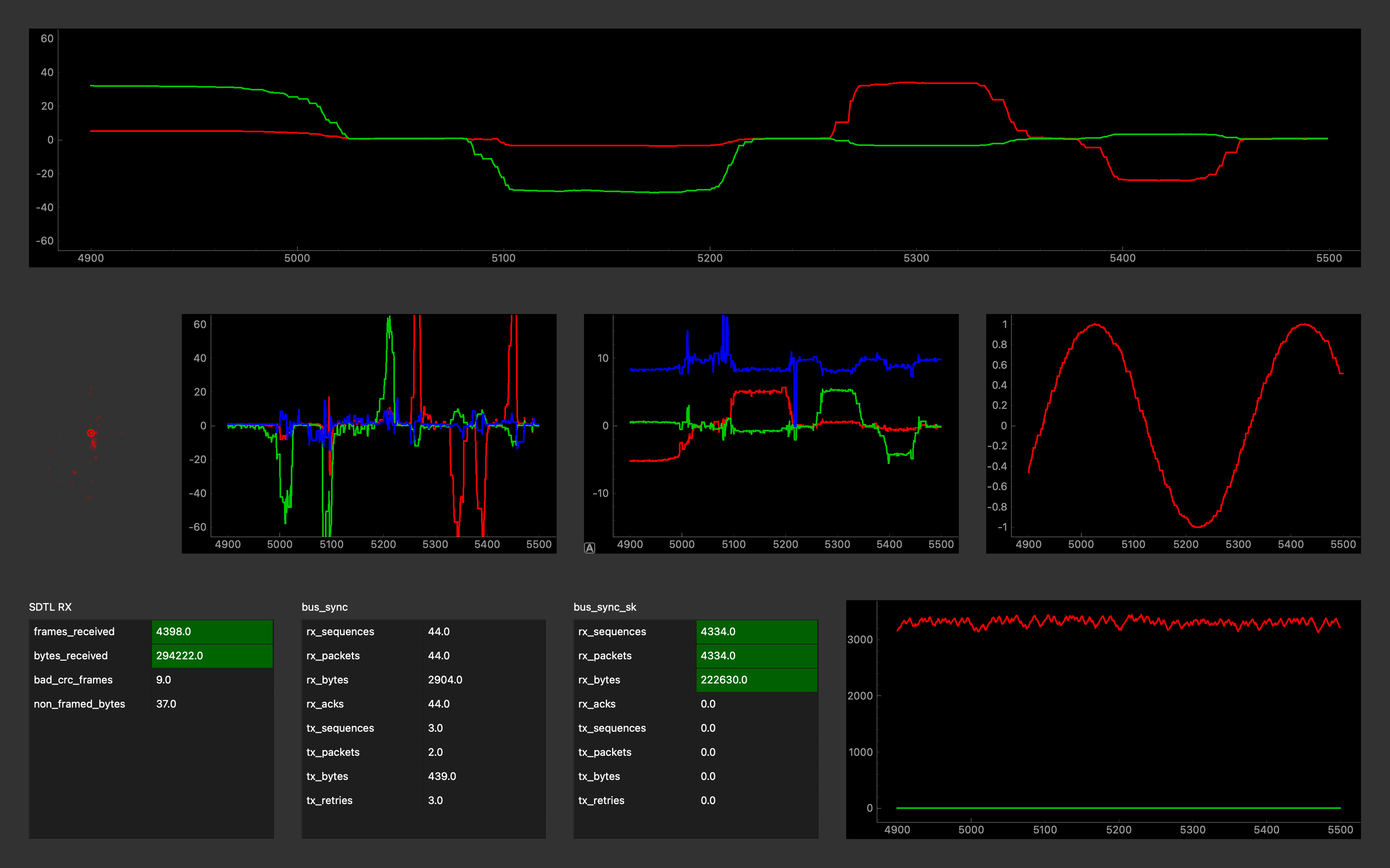Viewport: 1390px width, 868px height.
Task: Click tx_retries row in bus_sync table
Action: pyautogui.click(x=329, y=800)
